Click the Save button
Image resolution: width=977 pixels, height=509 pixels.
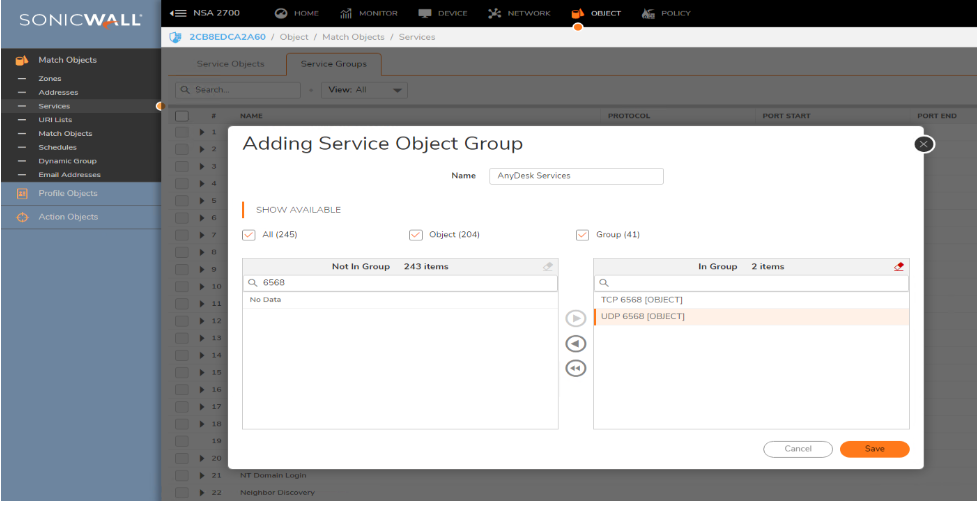(874, 449)
